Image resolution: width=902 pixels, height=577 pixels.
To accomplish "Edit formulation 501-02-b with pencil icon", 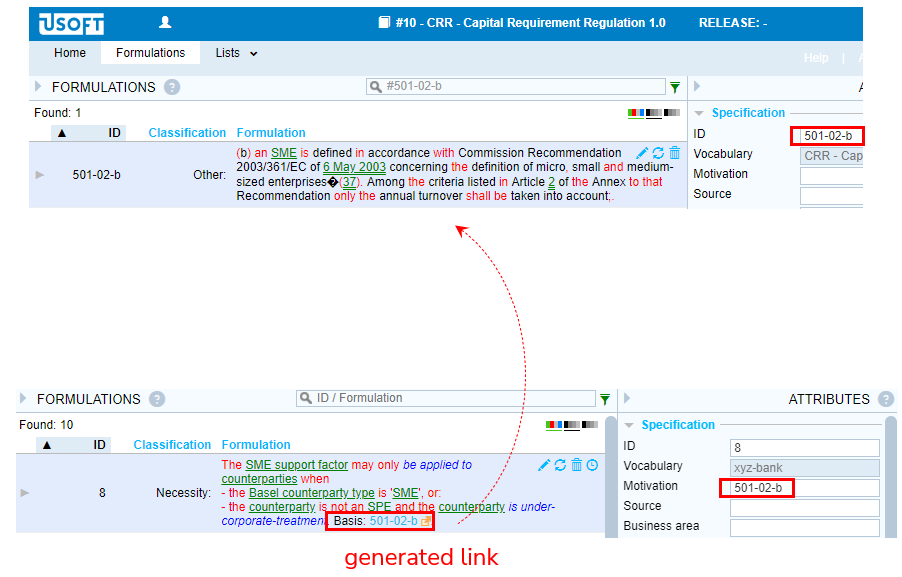I will [x=642, y=153].
